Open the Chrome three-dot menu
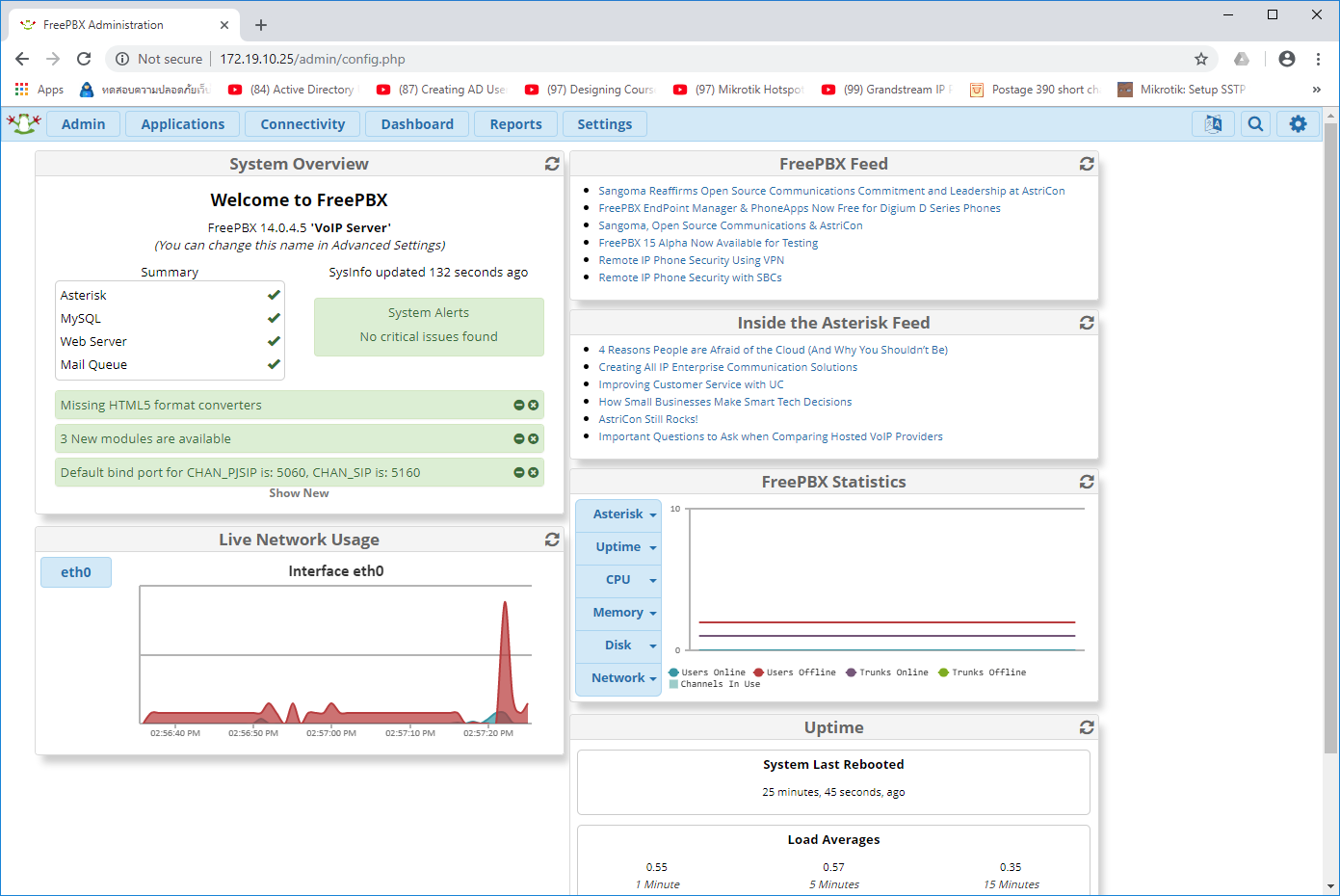The image size is (1340, 896). (1318, 59)
